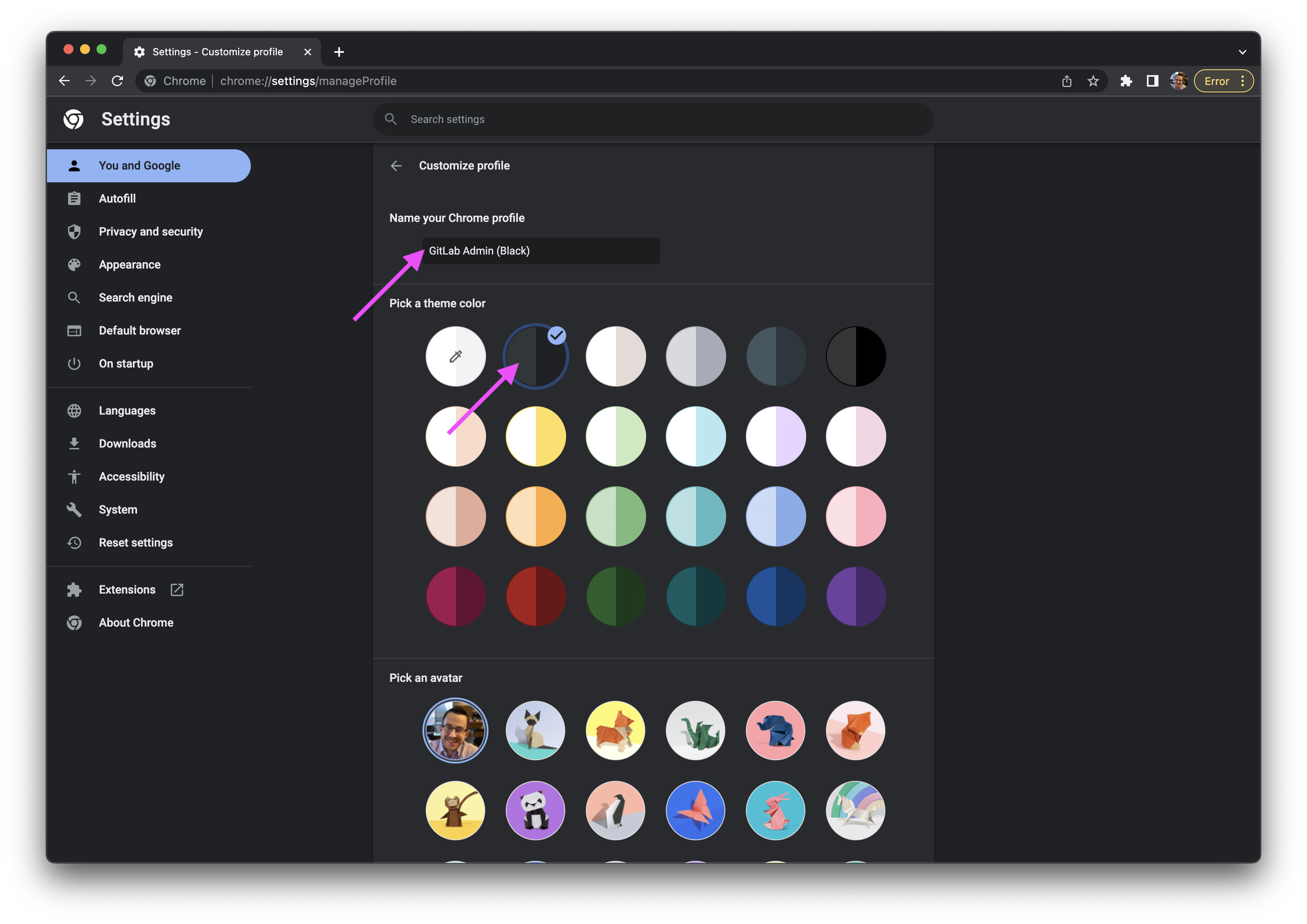Image resolution: width=1307 pixels, height=924 pixels.
Task: Click the Share page icon in address bar
Action: [x=1066, y=81]
